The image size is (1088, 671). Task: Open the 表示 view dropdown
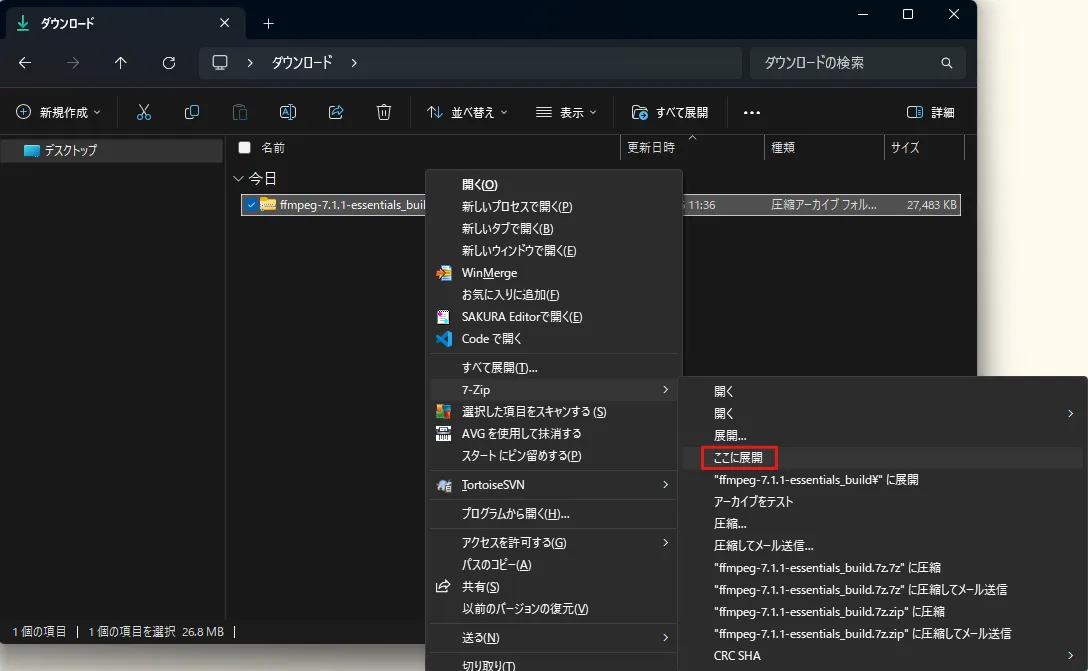[x=566, y=112]
